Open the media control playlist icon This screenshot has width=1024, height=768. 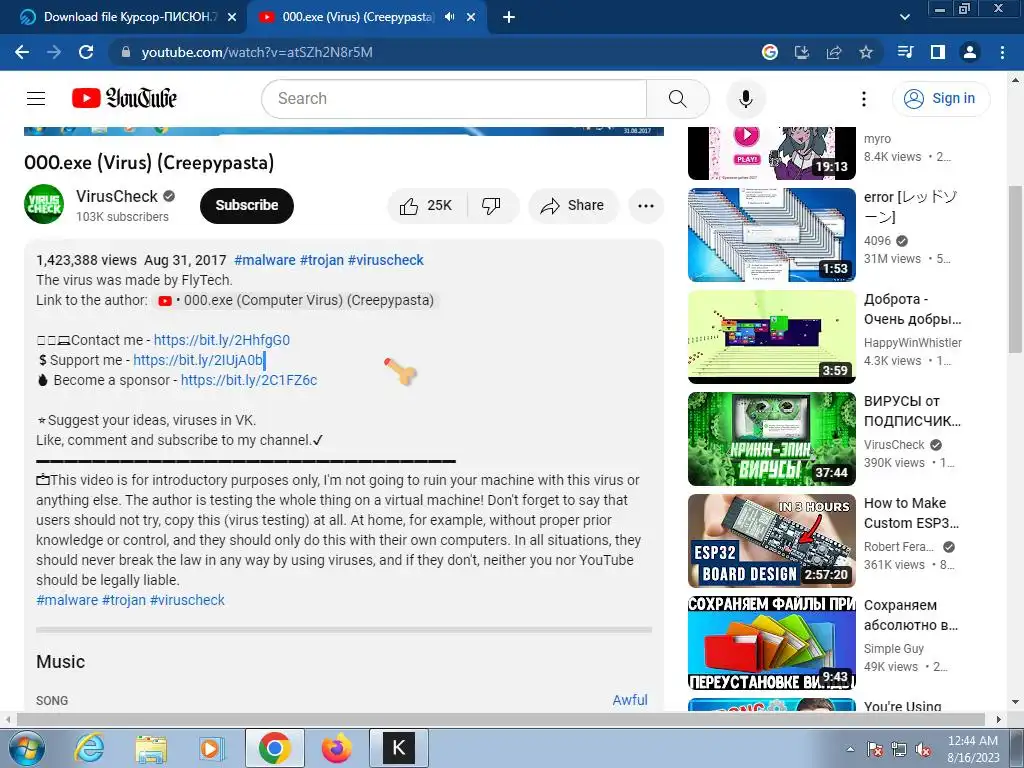pyautogui.click(x=905, y=52)
